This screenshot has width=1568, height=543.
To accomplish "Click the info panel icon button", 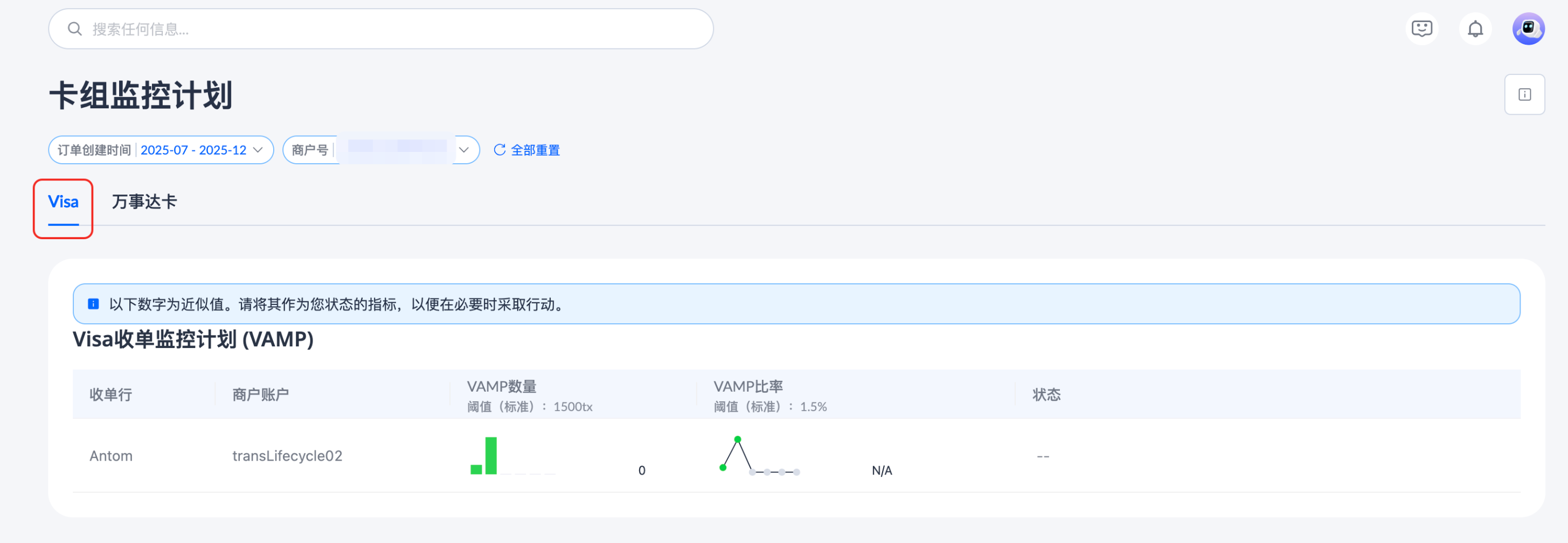I will tap(1524, 94).
